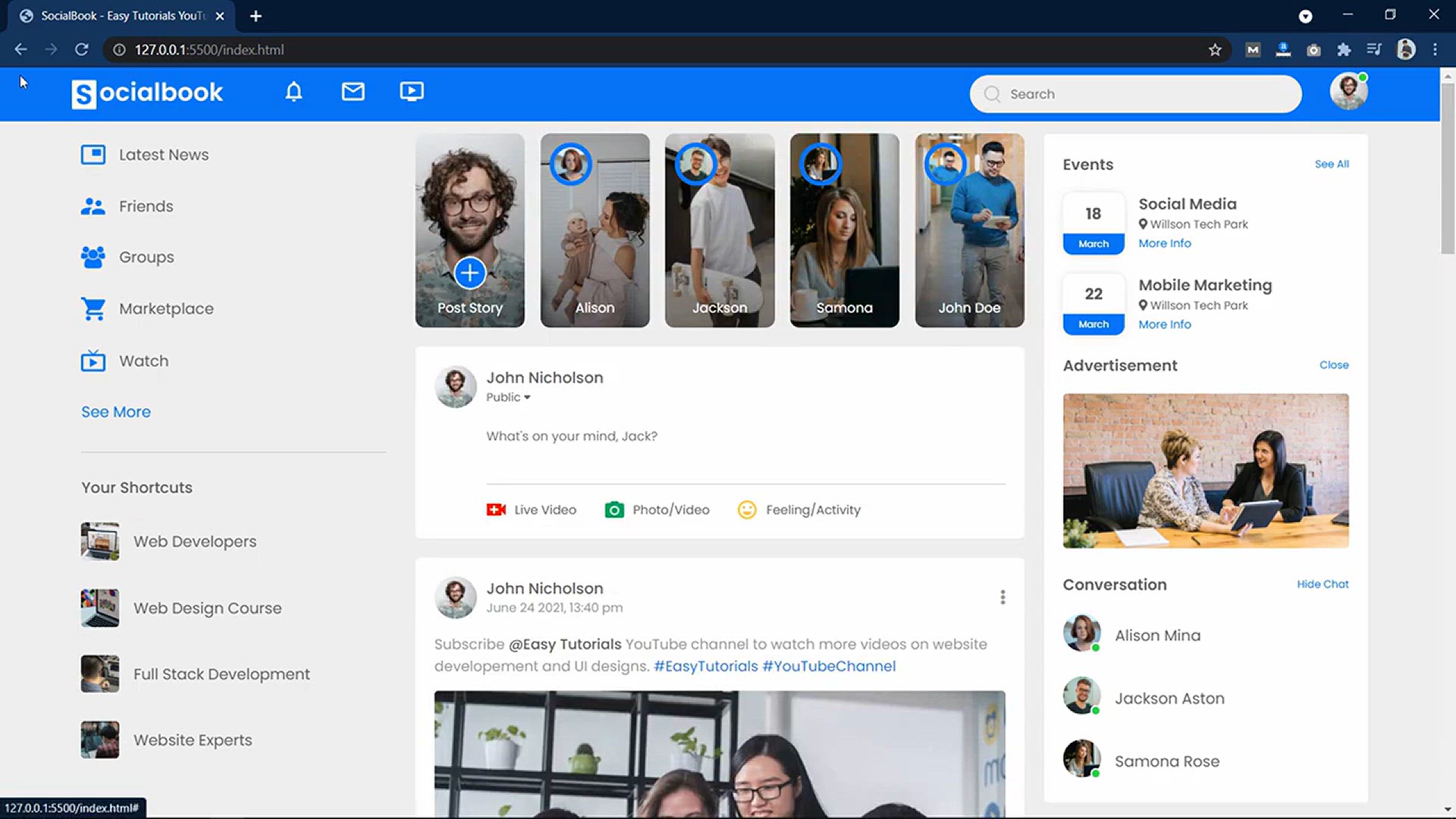Select the SocialBook browser tab
1456x819 pixels.
pyautogui.click(x=121, y=16)
